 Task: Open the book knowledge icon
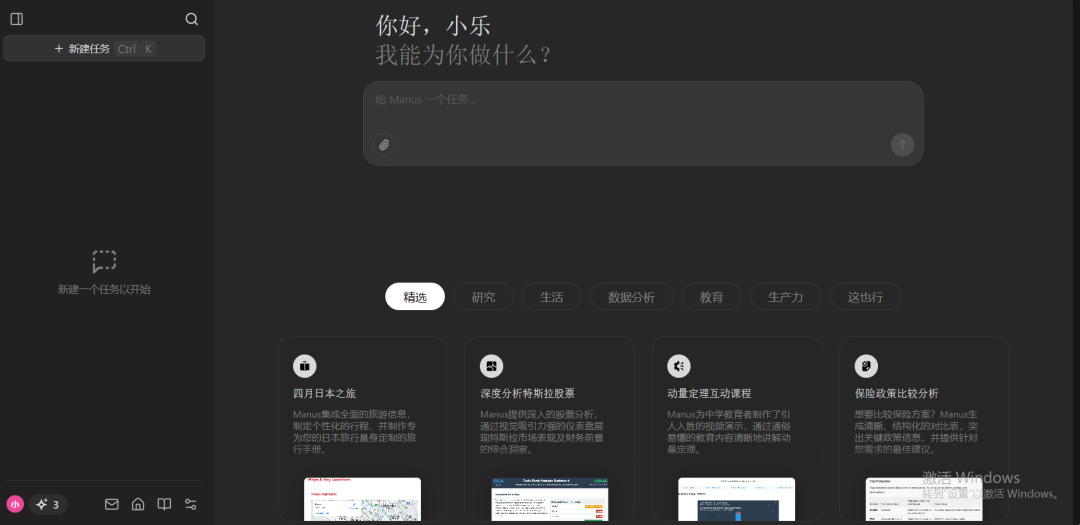click(164, 504)
